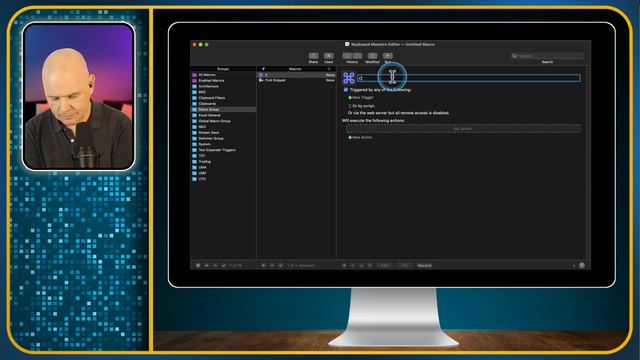Viewport: 640px width, 360px height.
Task: Click the Groups column header
Action: click(x=223, y=69)
